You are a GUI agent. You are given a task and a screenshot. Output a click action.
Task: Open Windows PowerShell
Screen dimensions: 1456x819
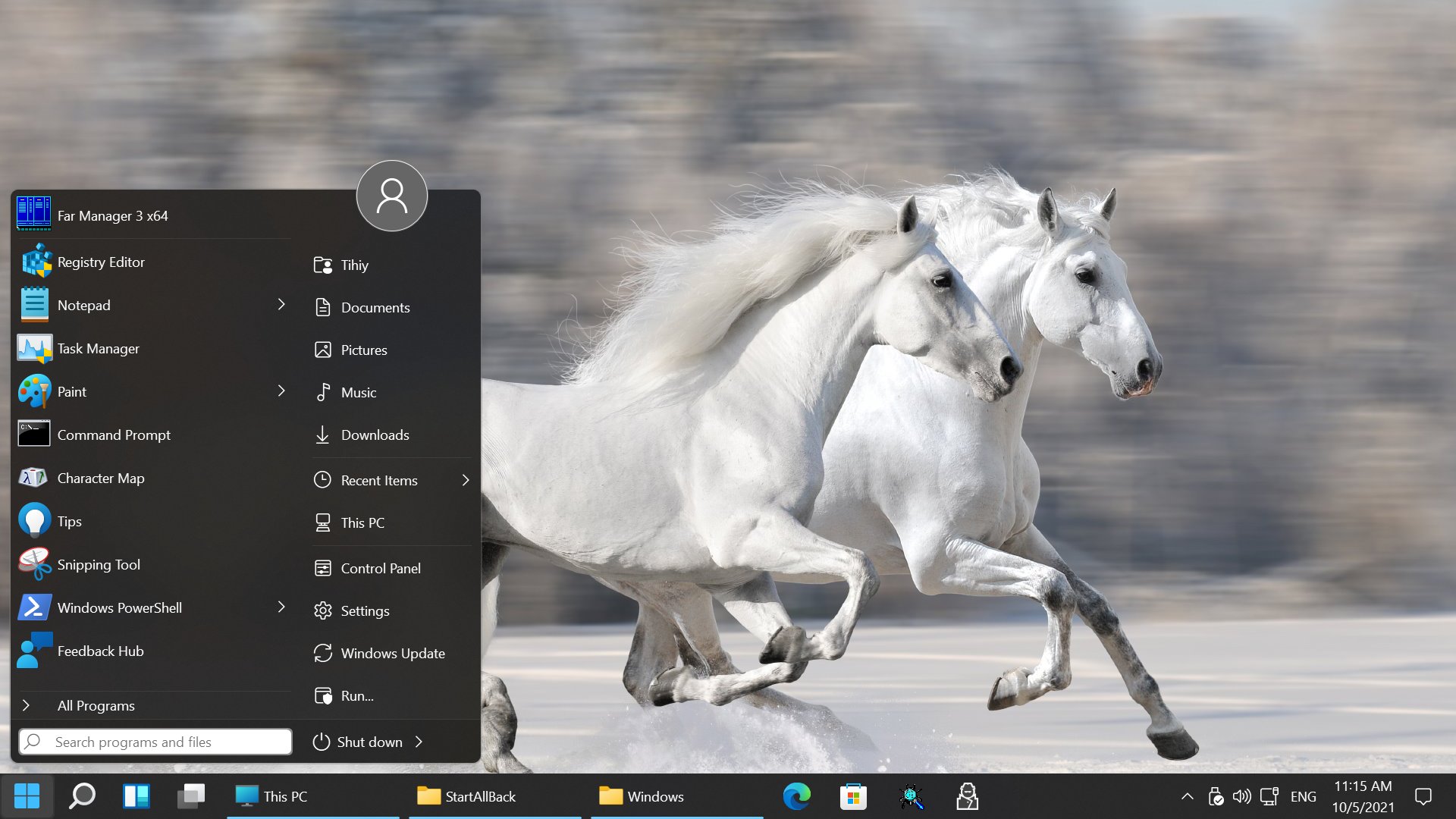coord(118,607)
